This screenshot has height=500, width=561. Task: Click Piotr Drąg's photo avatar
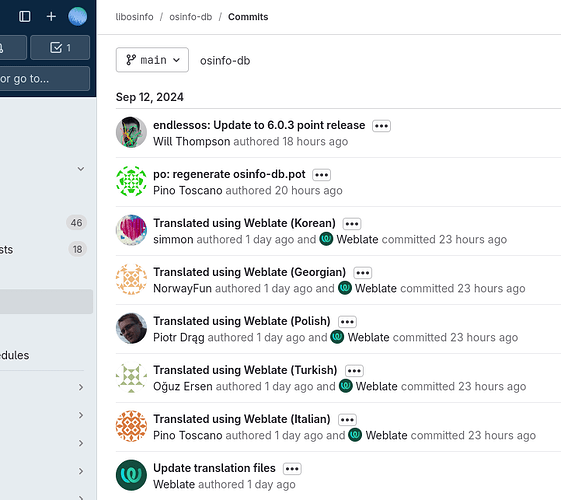[131, 328]
